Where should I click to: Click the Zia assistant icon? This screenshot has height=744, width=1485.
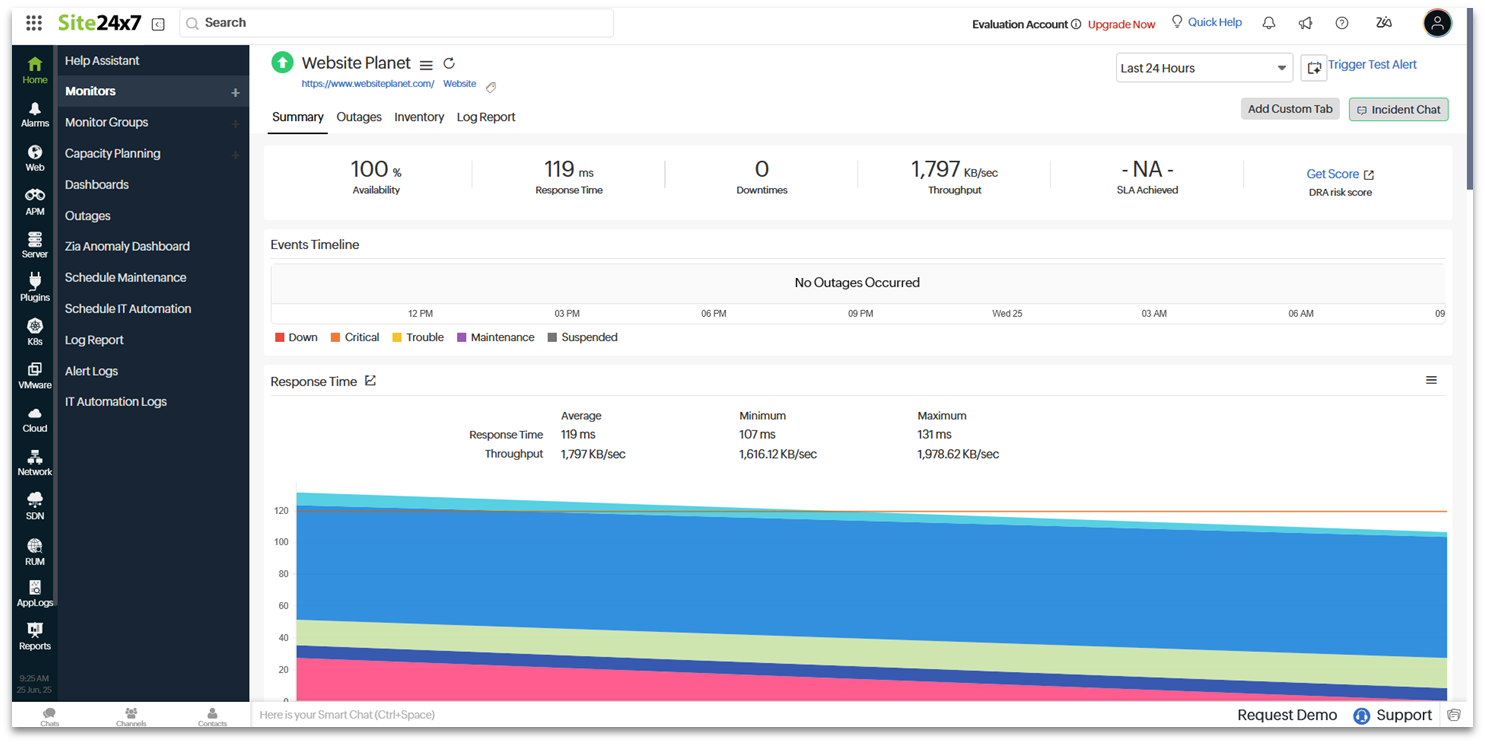(1384, 22)
